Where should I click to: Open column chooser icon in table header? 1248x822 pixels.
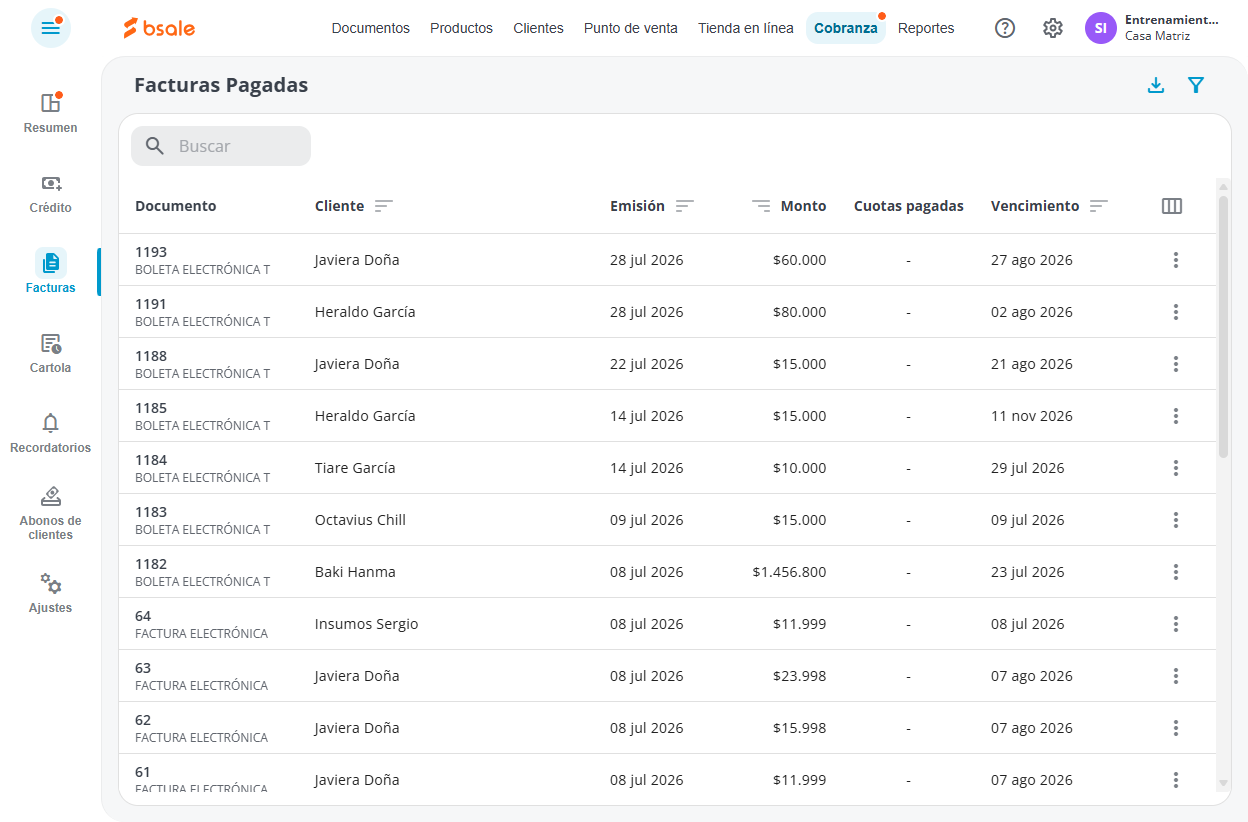tap(1172, 206)
